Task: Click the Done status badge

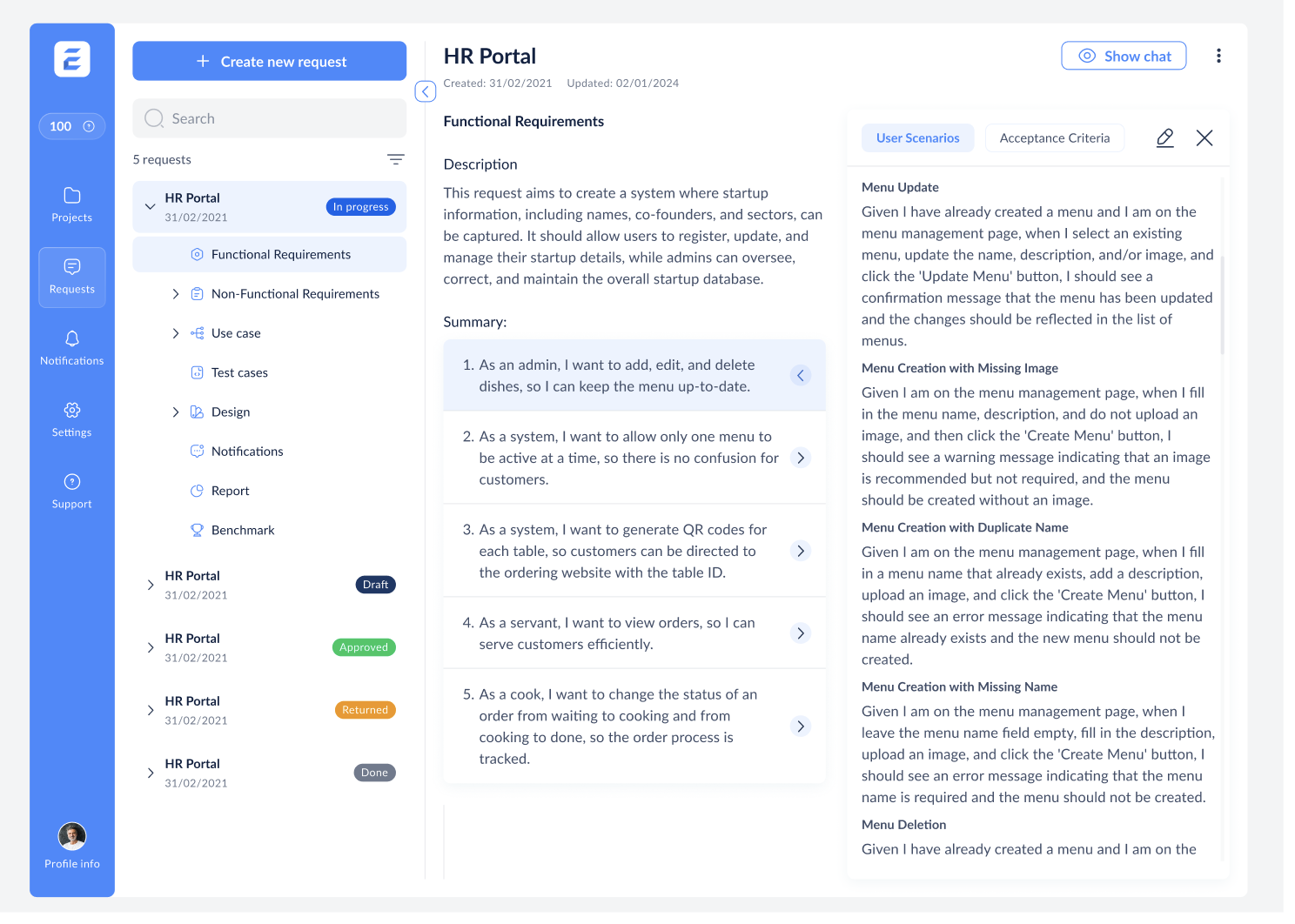Action: pos(375,773)
